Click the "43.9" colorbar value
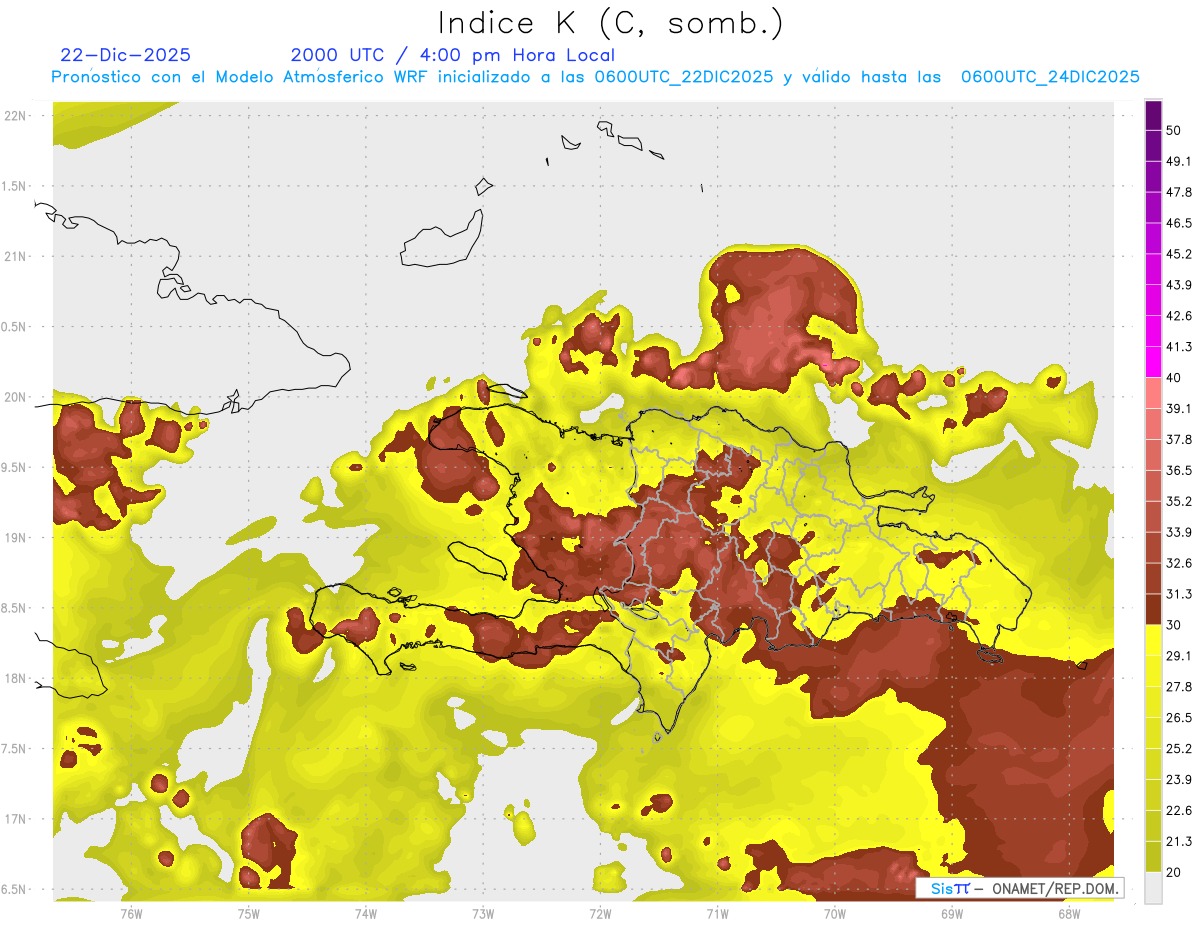 point(1179,285)
